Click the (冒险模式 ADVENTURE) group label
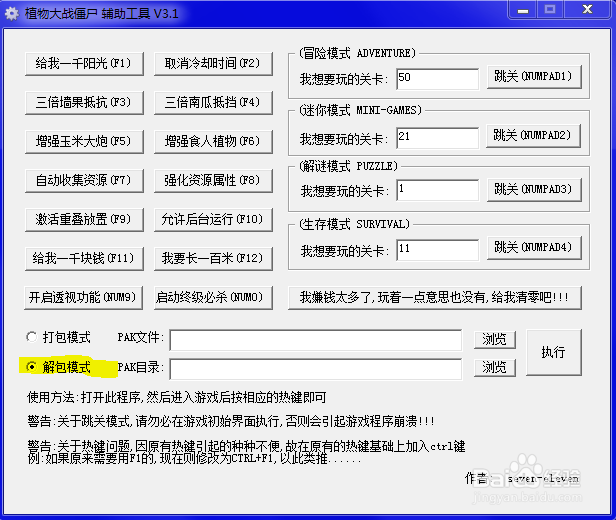The height and width of the screenshot is (520, 616). [x=357, y=53]
